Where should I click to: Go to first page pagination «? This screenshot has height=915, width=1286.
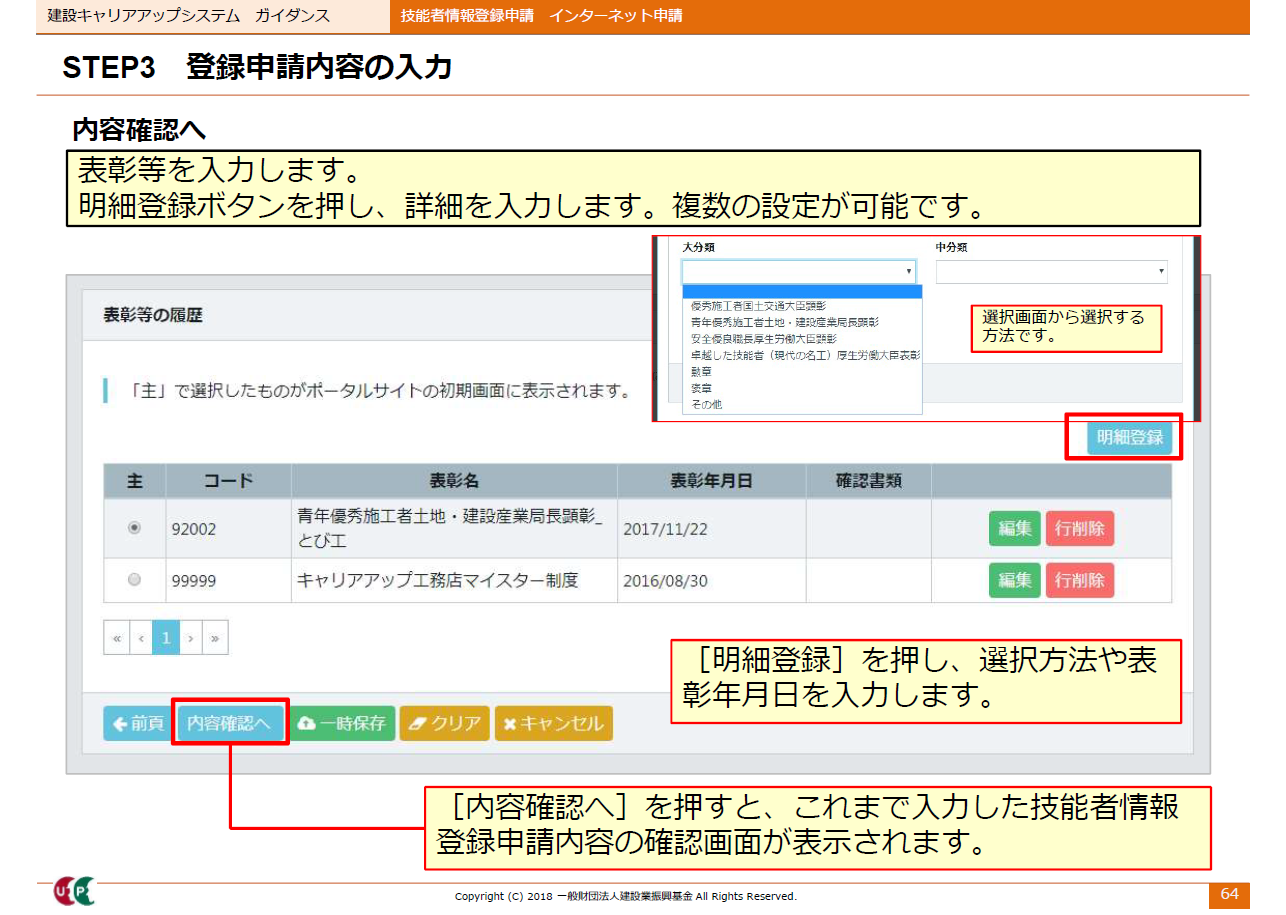coord(117,637)
